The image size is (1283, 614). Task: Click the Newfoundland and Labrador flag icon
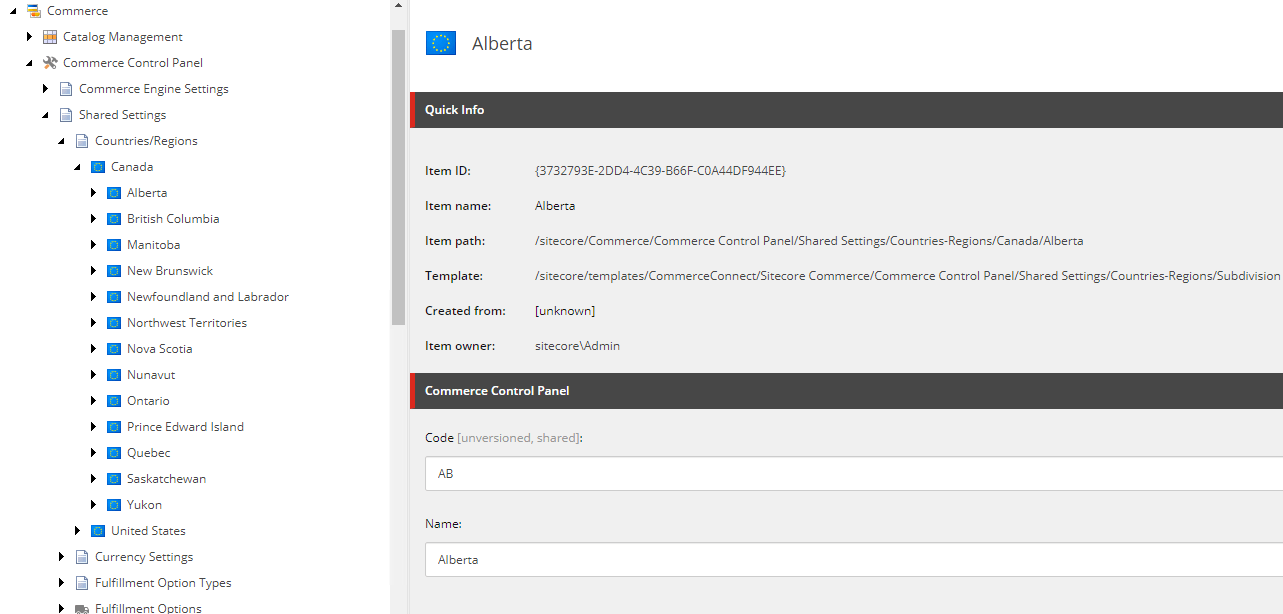[113, 297]
